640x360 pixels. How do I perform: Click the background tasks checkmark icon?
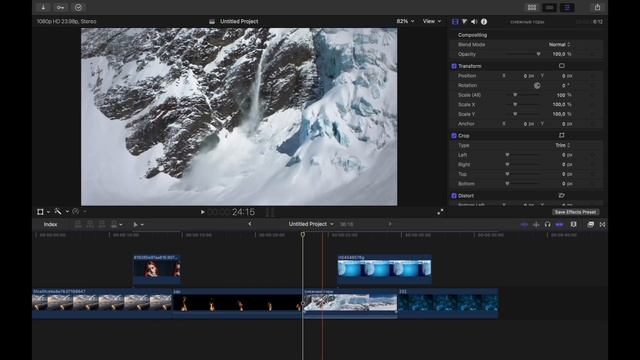click(x=78, y=7)
